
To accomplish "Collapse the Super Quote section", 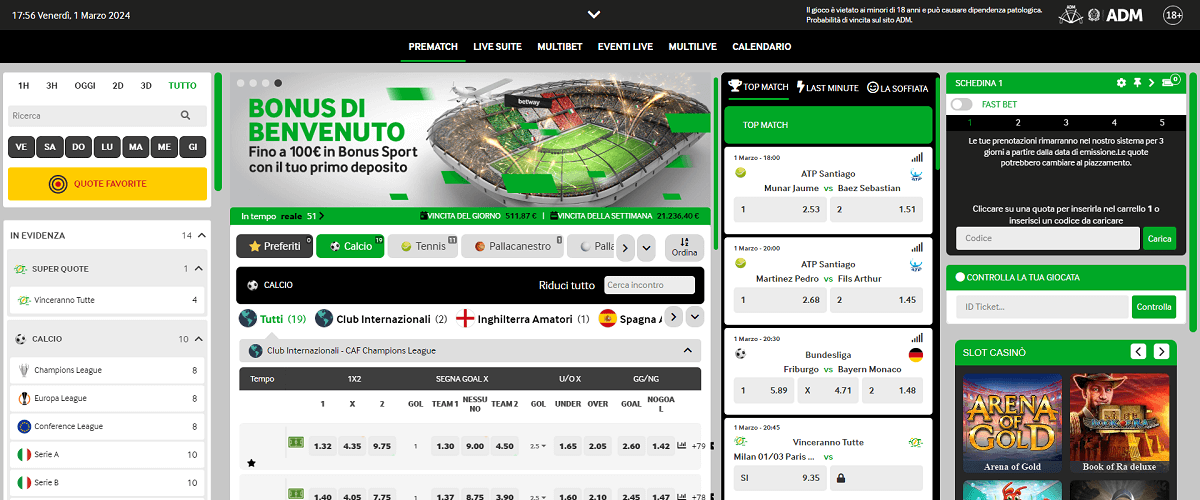I will [x=200, y=269].
